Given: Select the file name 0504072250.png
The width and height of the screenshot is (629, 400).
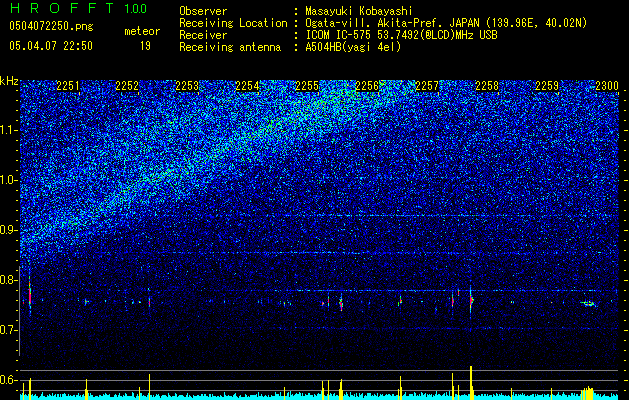Looking at the screenshot, I should (51, 26).
